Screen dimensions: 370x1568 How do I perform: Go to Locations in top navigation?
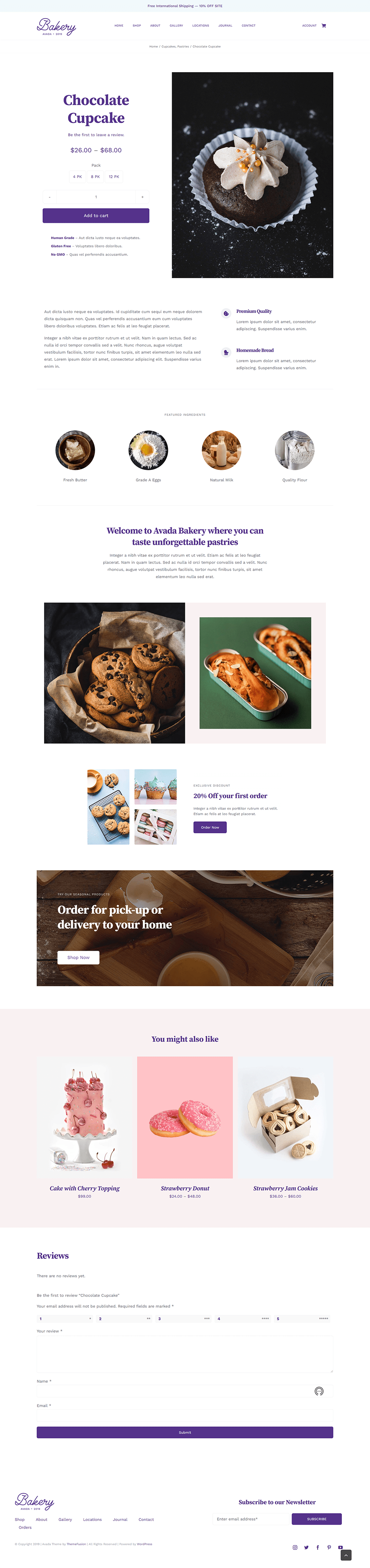tap(201, 26)
